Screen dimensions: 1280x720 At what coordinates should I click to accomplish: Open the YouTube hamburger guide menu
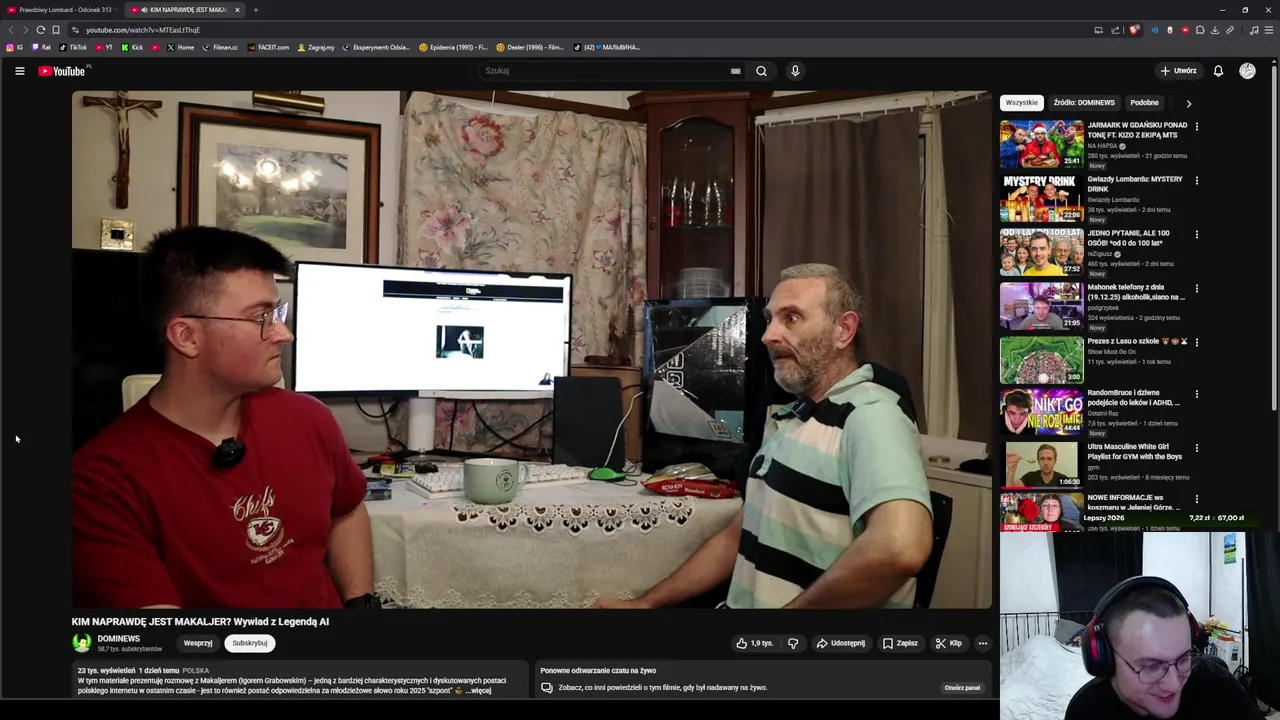click(x=19, y=71)
